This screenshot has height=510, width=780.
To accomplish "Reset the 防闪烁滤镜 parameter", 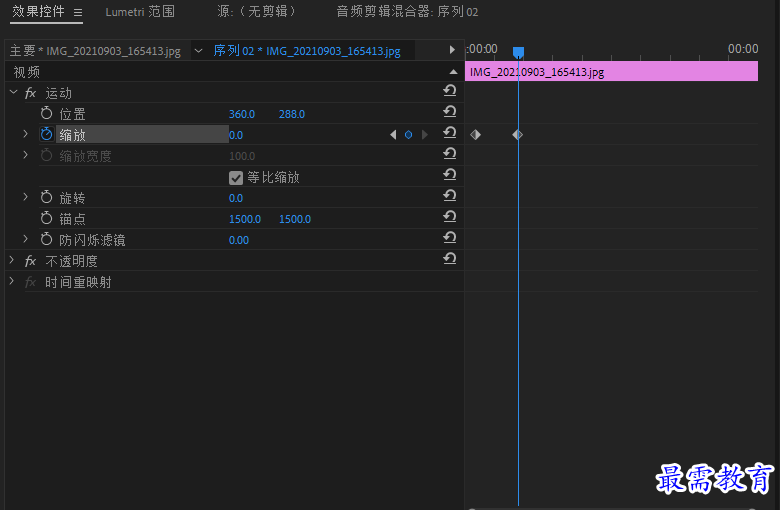I will click(450, 237).
